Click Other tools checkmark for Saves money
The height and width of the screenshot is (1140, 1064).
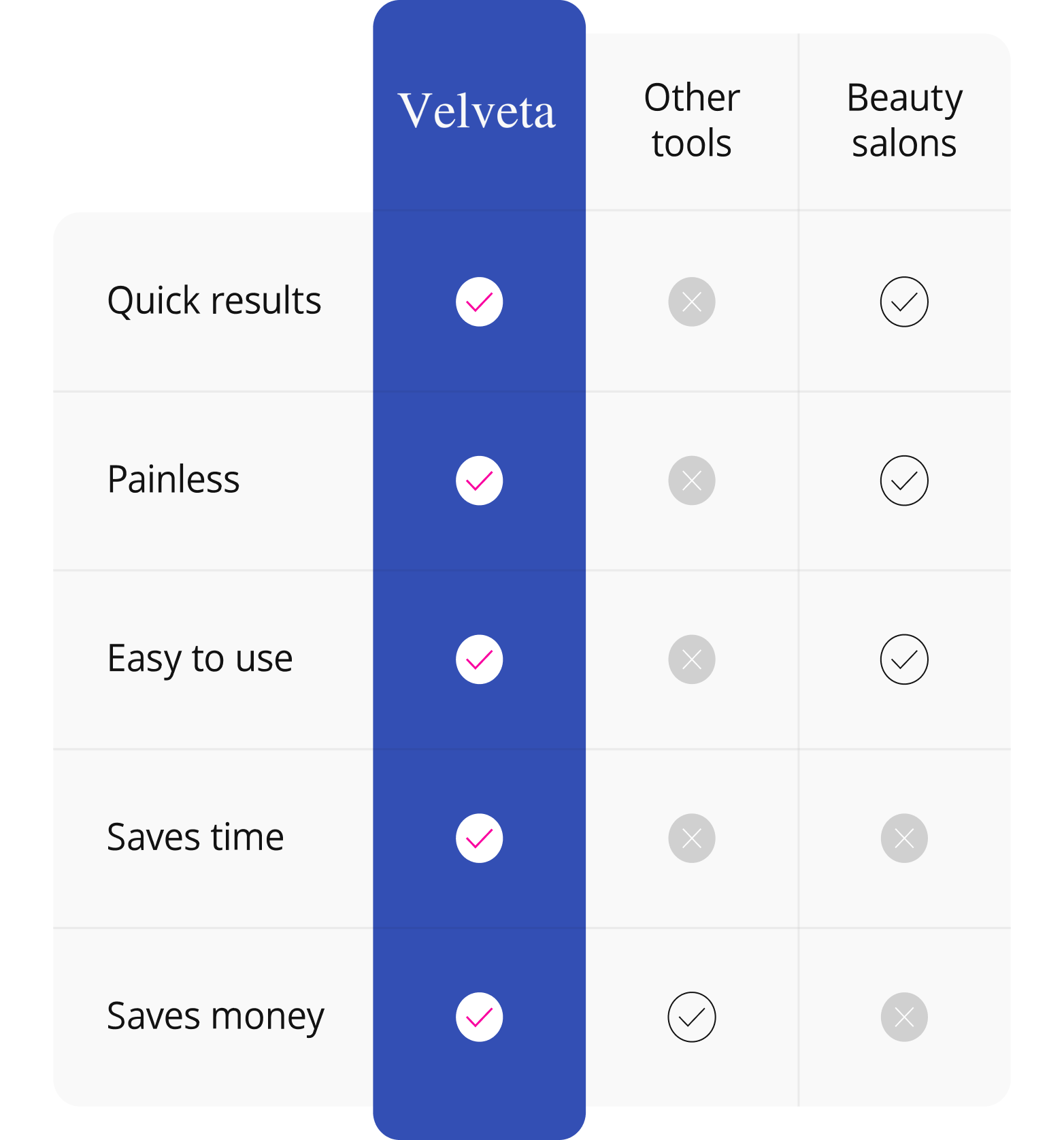click(691, 1017)
